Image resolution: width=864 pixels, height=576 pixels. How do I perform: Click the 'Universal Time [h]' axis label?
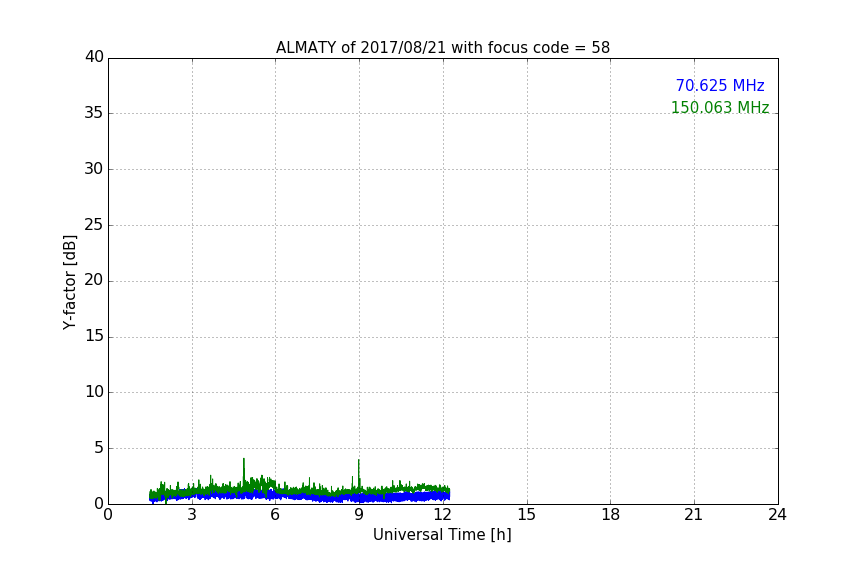442,535
